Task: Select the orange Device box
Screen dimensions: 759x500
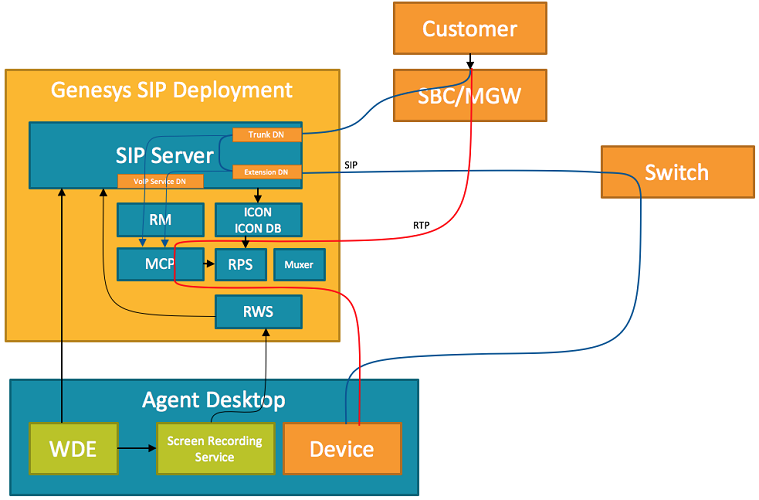Action: point(343,448)
